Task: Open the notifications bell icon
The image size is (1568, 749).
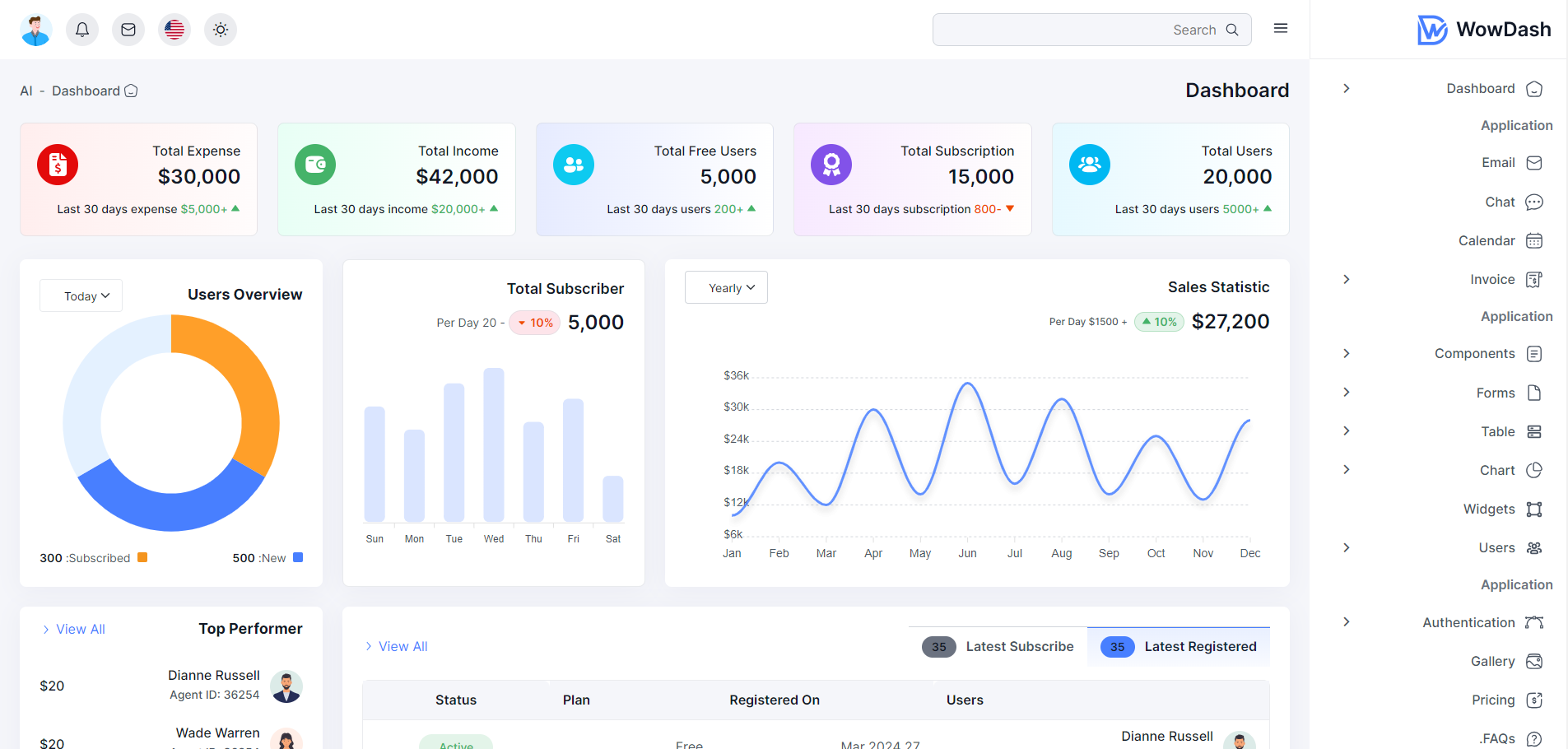Action: point(82,30)
